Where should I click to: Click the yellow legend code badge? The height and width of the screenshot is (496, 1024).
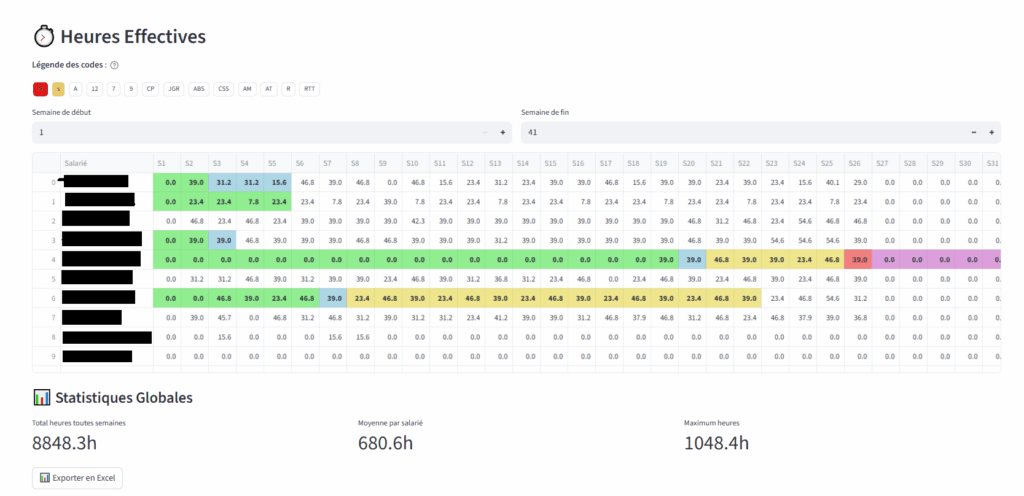[58, 89]
